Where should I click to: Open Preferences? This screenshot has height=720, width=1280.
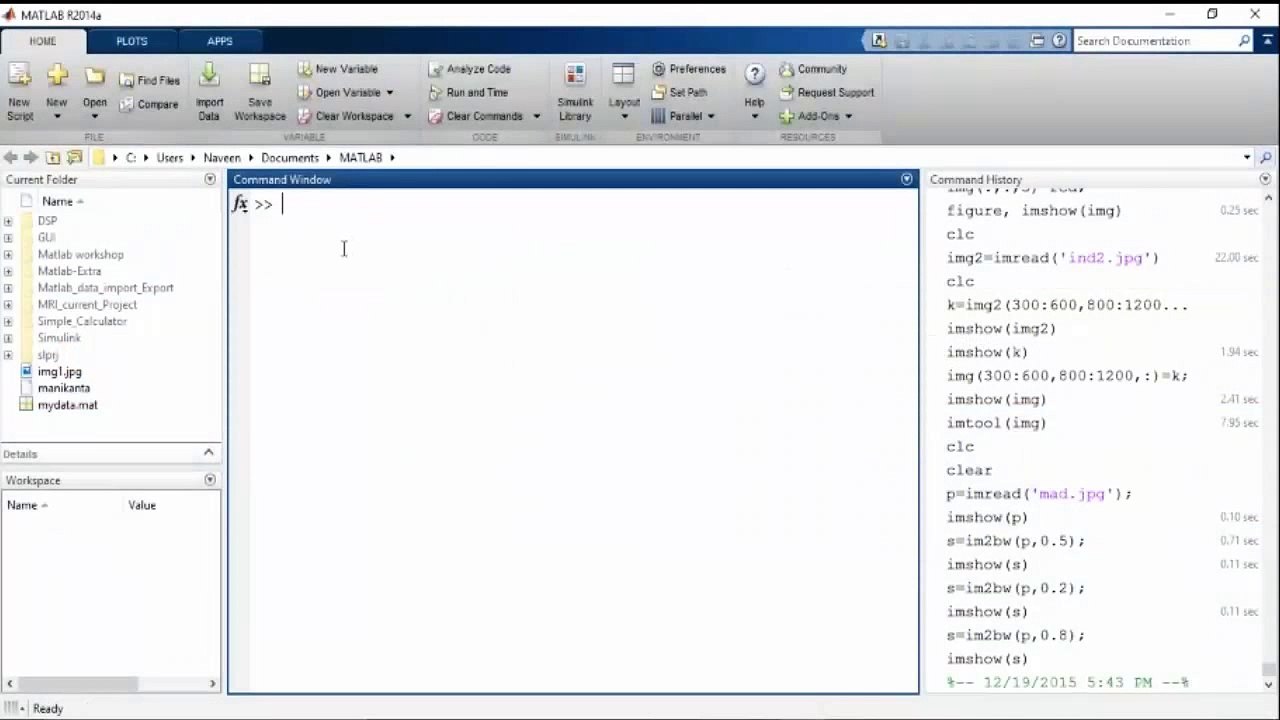689,69
